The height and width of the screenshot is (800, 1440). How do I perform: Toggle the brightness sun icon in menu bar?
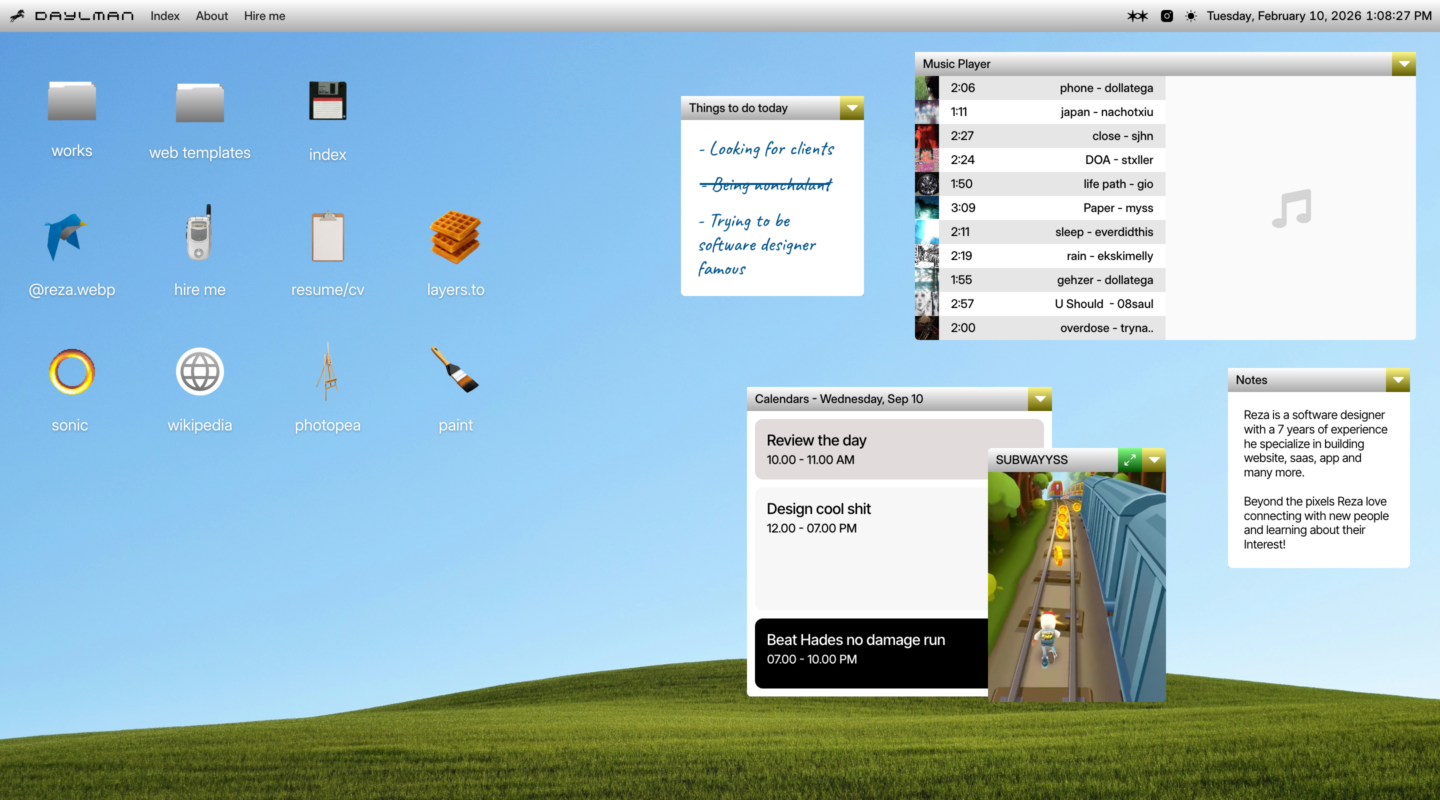(x=1190, y=16)
